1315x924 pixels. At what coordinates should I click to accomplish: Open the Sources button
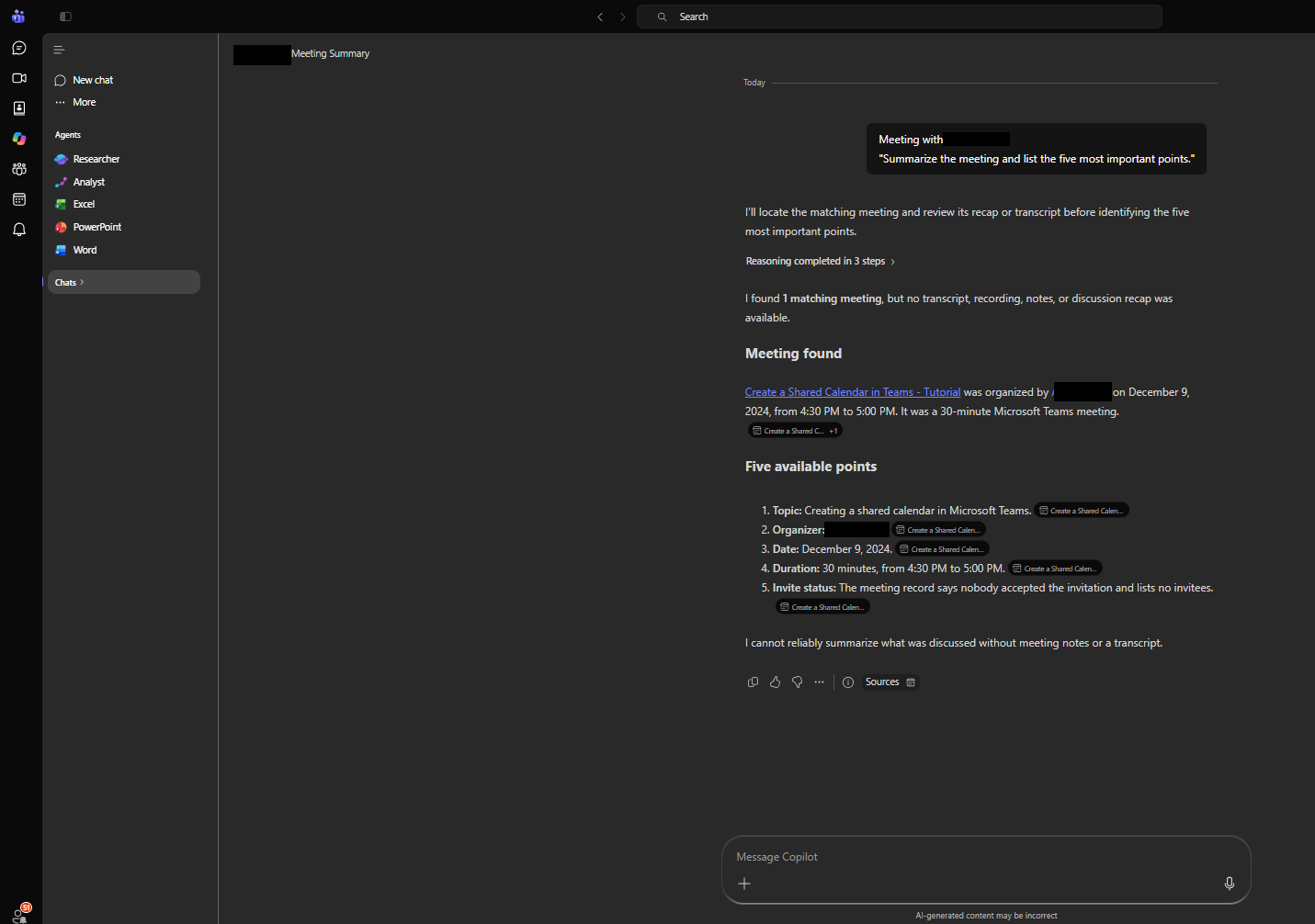(890, 682)
